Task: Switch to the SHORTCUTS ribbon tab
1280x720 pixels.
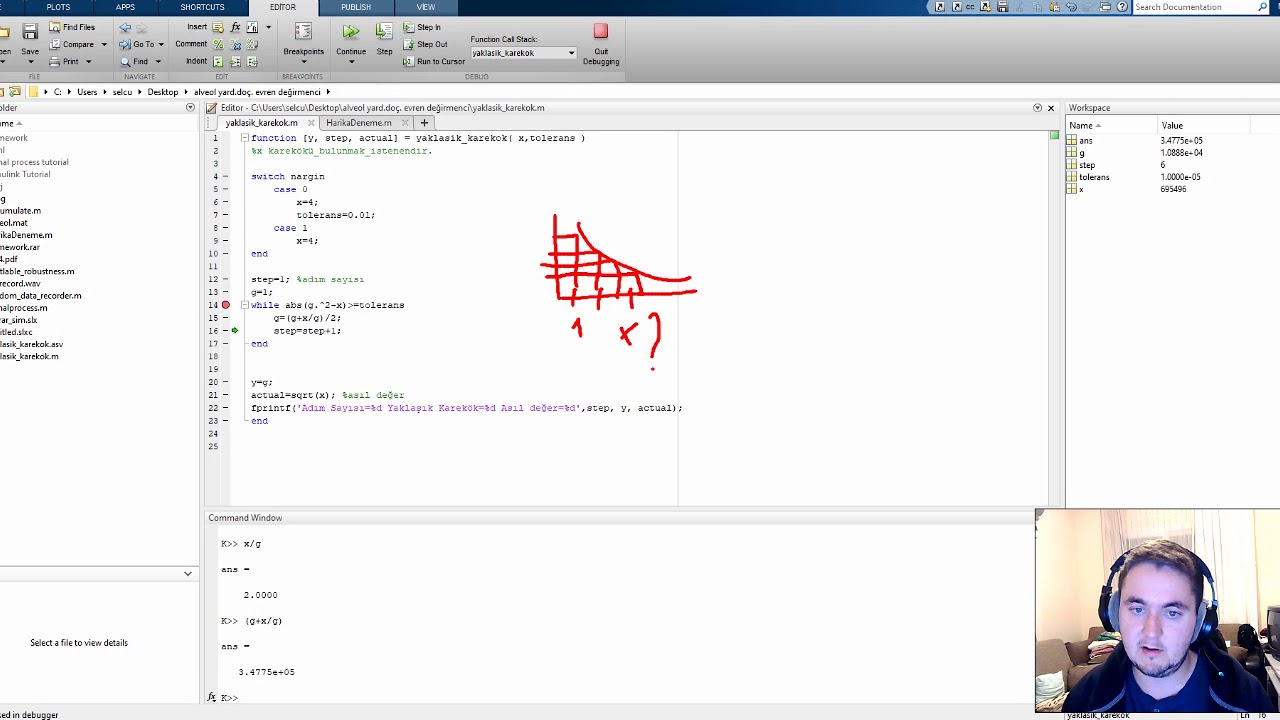Action: (202, 7)
